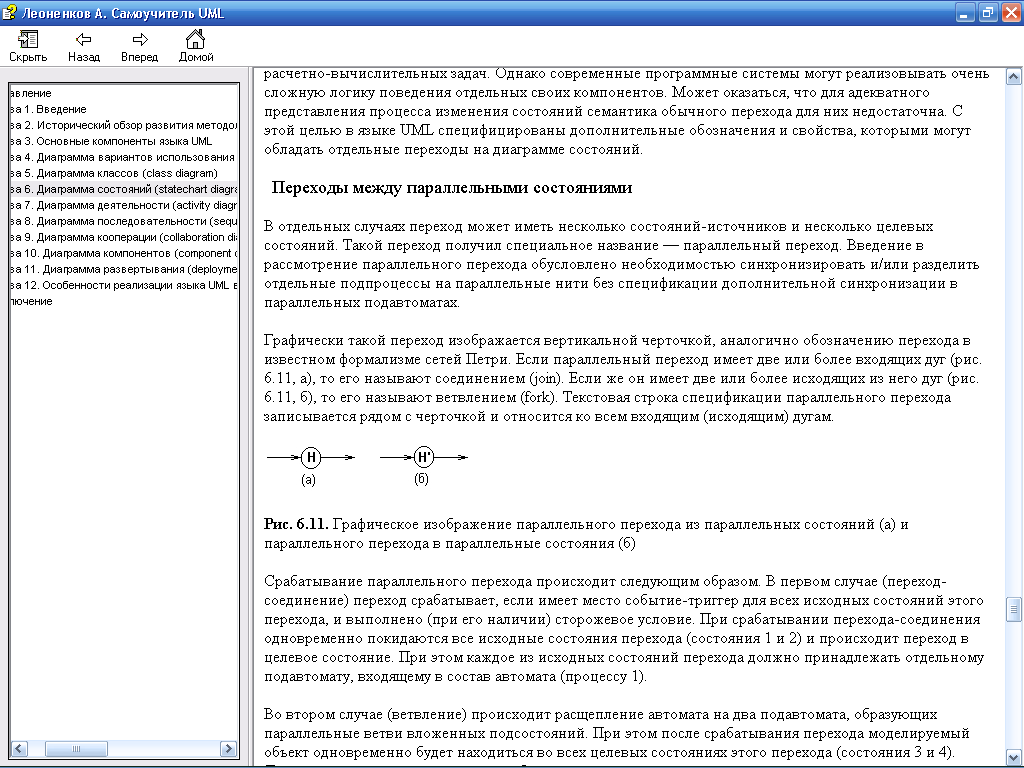Image resolution: width=1024 pixels, height=768 pixels.
Task: Close the Самоучитель UML help window
Action: (1011, 12)
